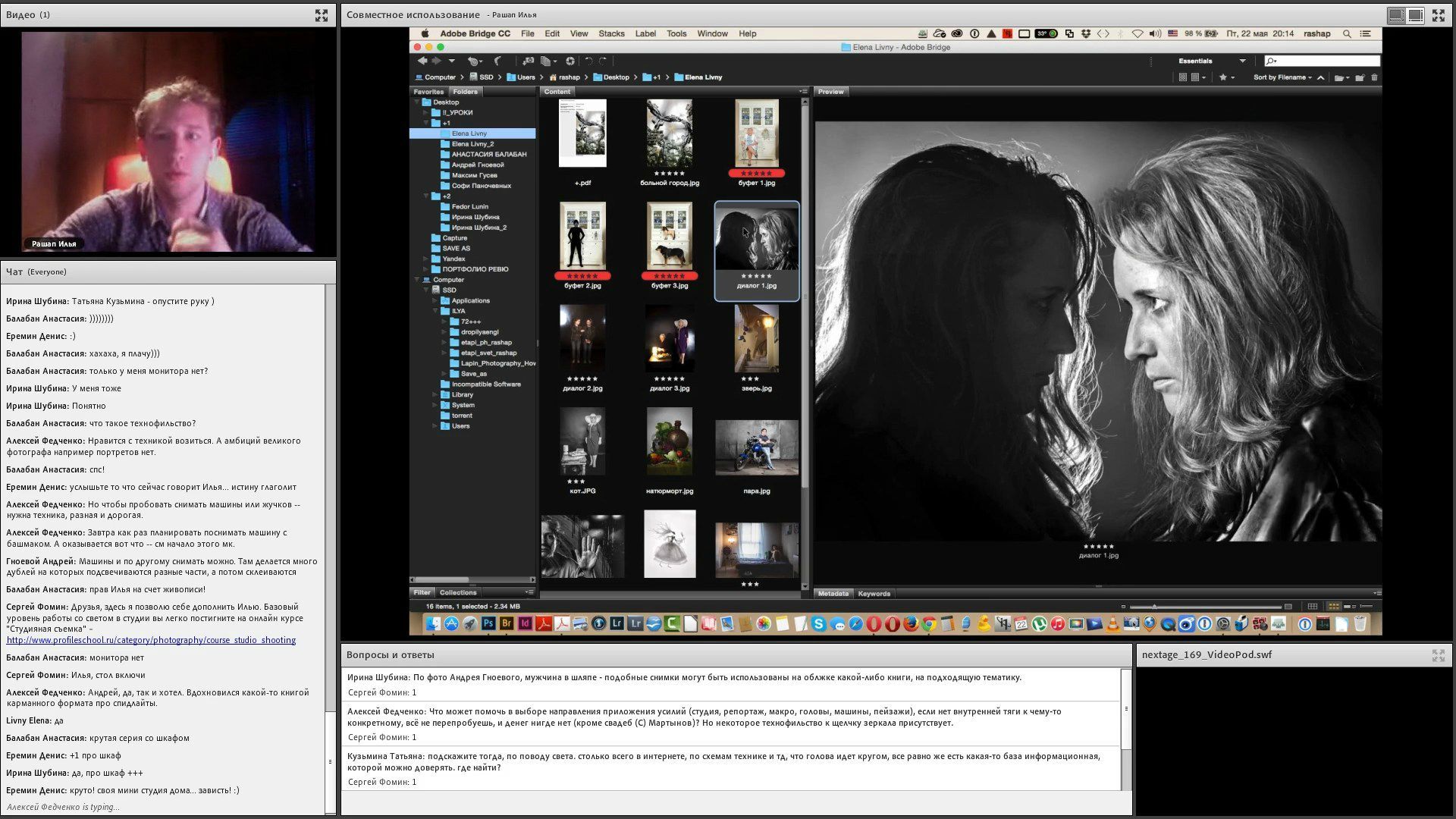Toggle lock thumbnail grid
The image size is (1456, 819).
(x=1313, y=607)
